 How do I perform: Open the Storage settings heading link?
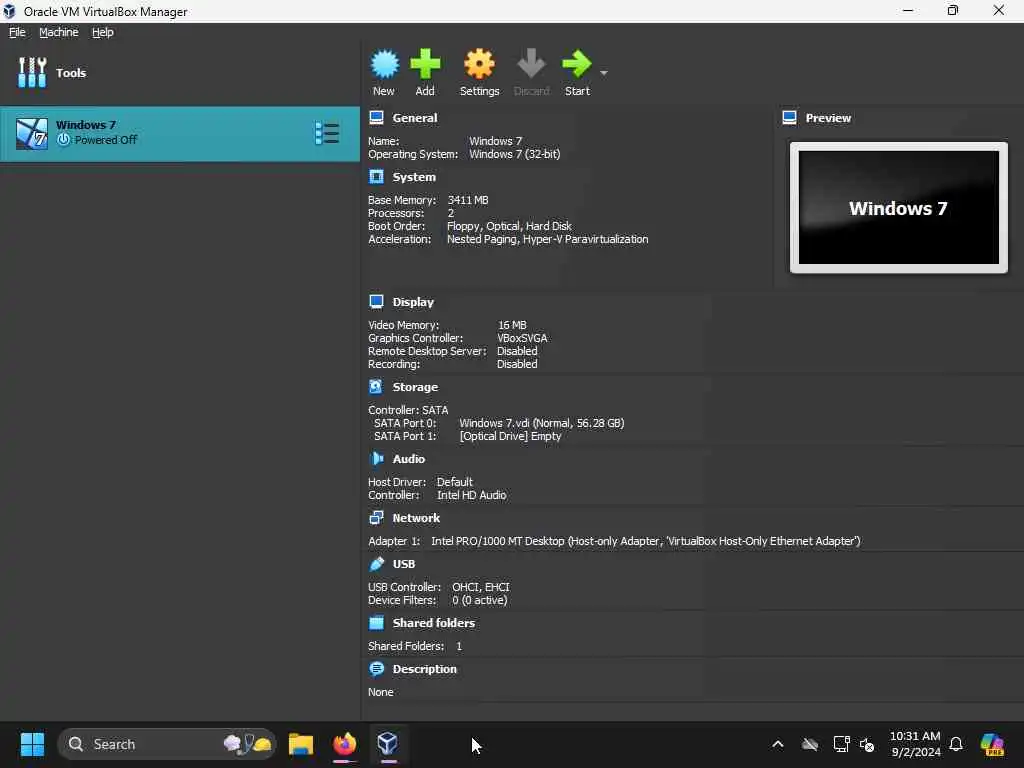coord(415,387)
